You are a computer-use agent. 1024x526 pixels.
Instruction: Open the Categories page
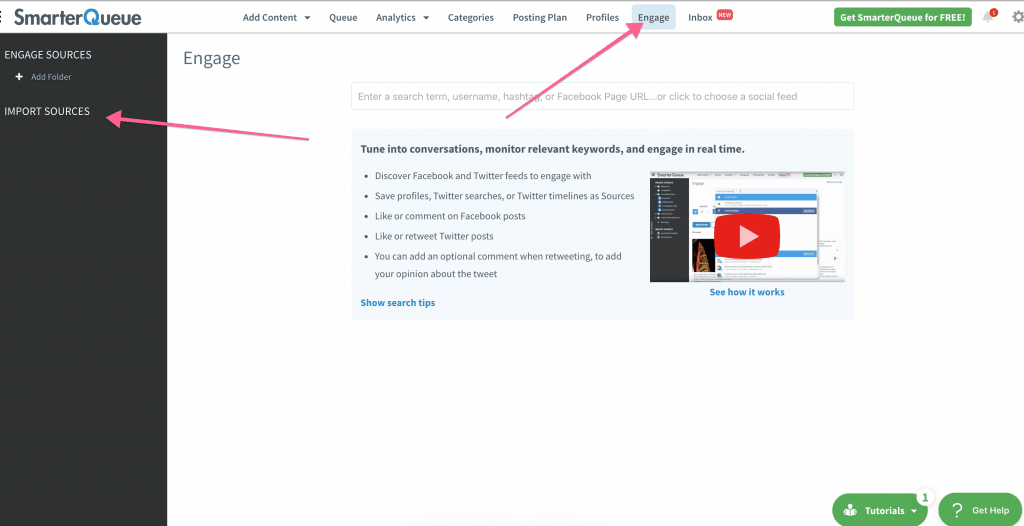(471, 18)
